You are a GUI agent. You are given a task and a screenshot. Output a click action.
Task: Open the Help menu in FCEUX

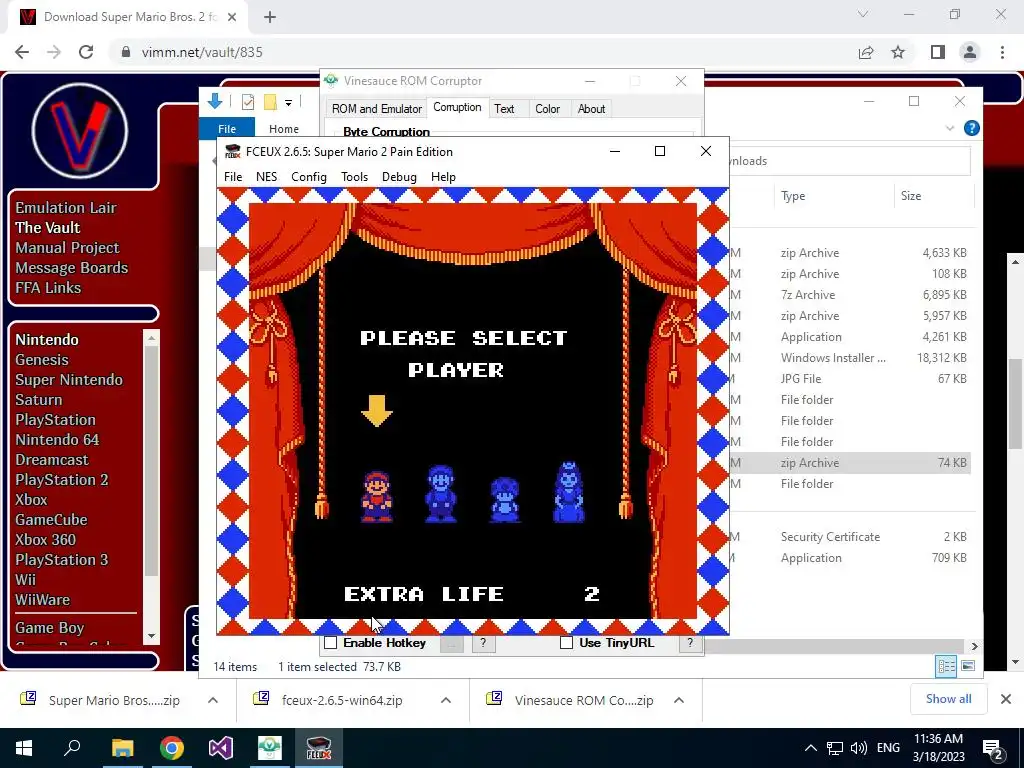443,177
